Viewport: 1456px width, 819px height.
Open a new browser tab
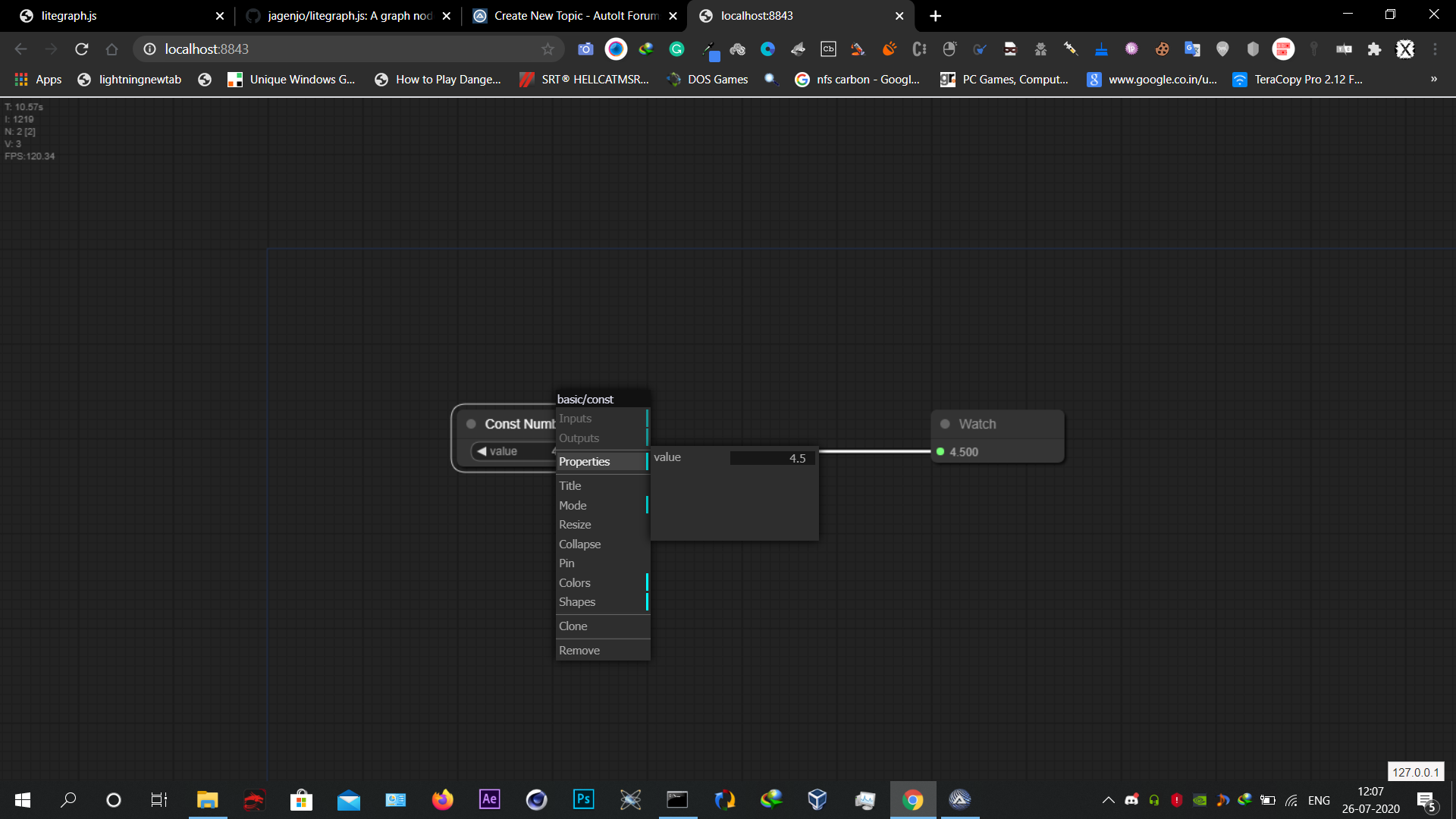(935, 16)
